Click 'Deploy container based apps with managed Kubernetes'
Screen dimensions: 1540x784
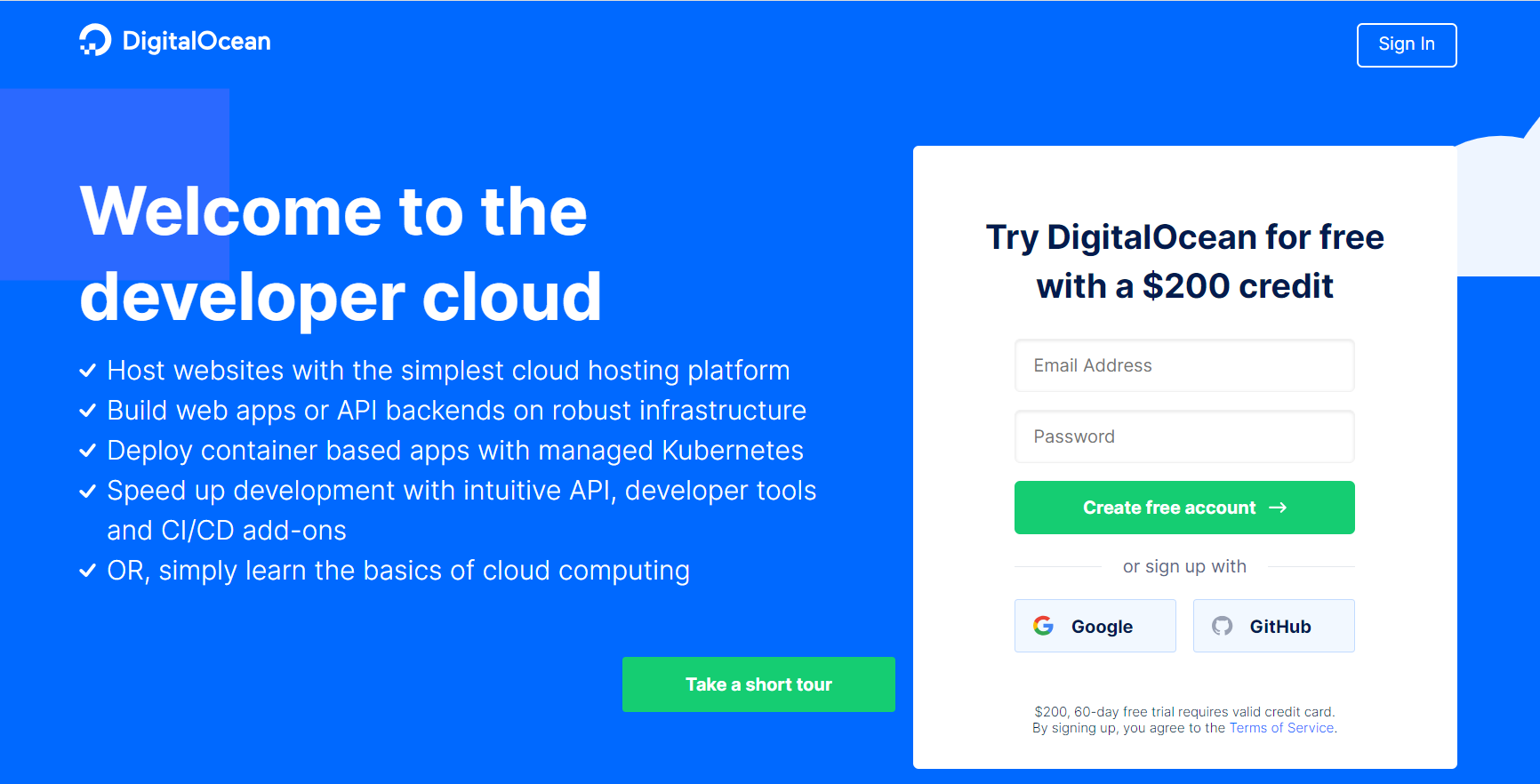(455, 450)
